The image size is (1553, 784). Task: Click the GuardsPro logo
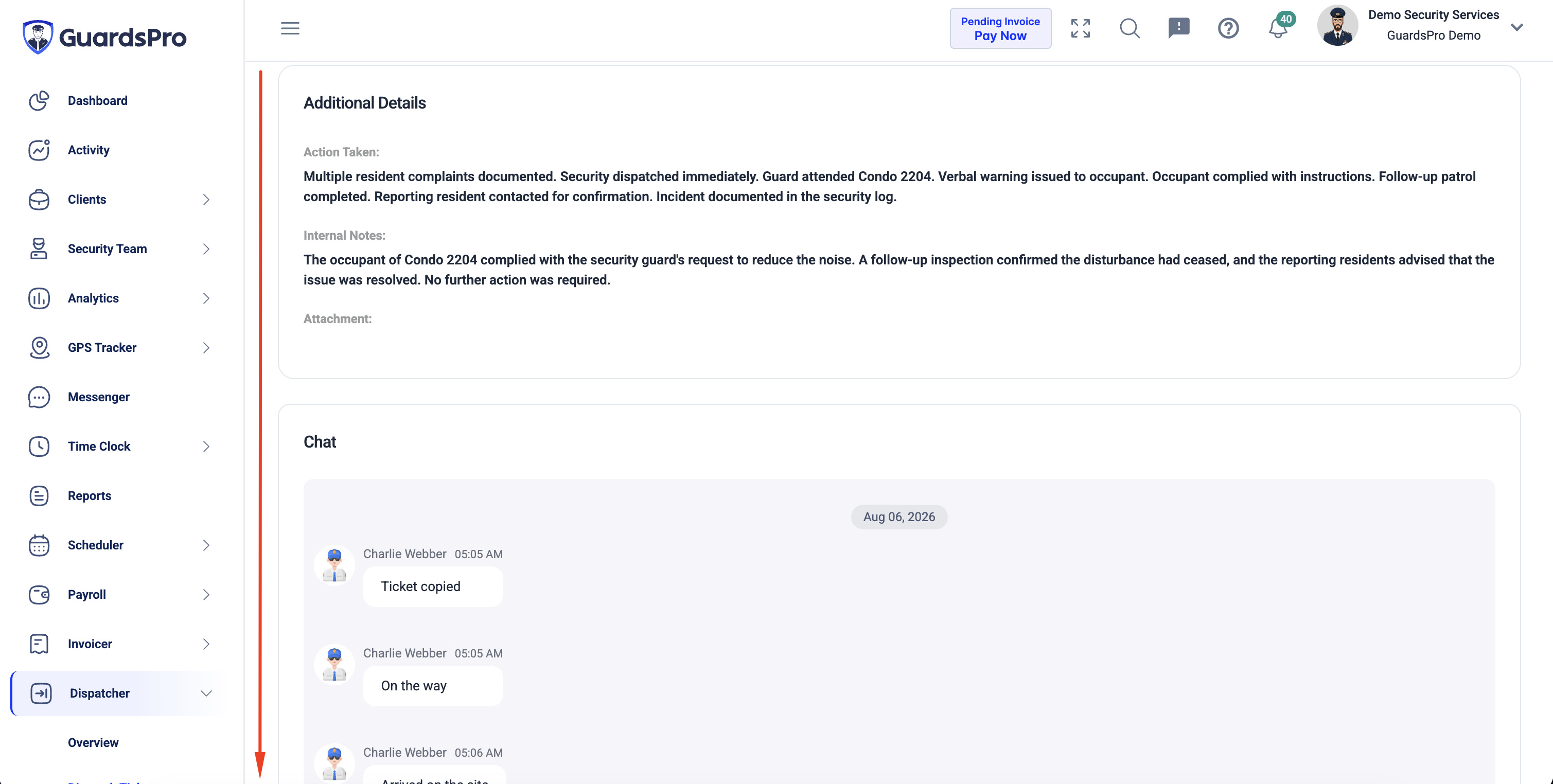tap(104, 38)
